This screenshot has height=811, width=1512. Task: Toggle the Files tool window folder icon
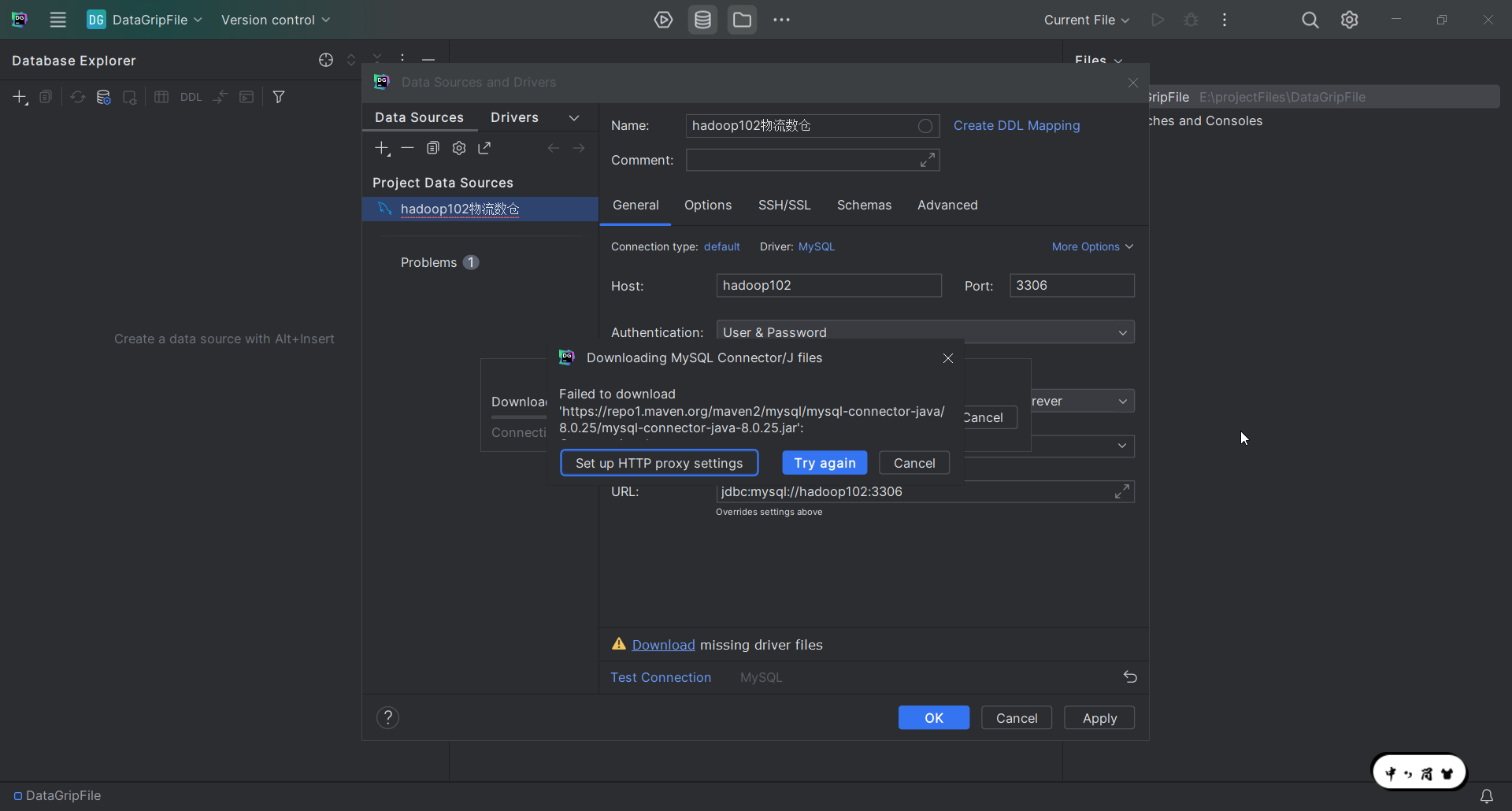pos(742,20)
